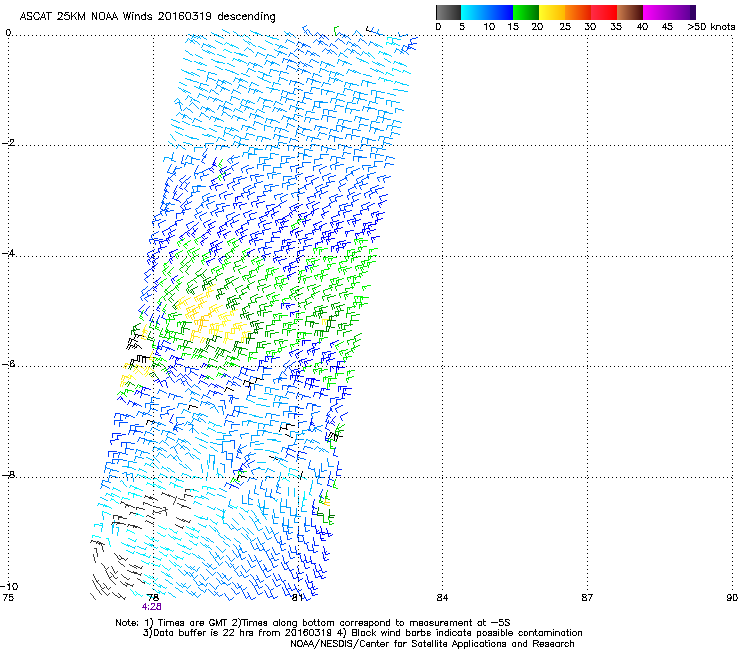
Task: Click the longitude label '75'
Action: (8, 598)
